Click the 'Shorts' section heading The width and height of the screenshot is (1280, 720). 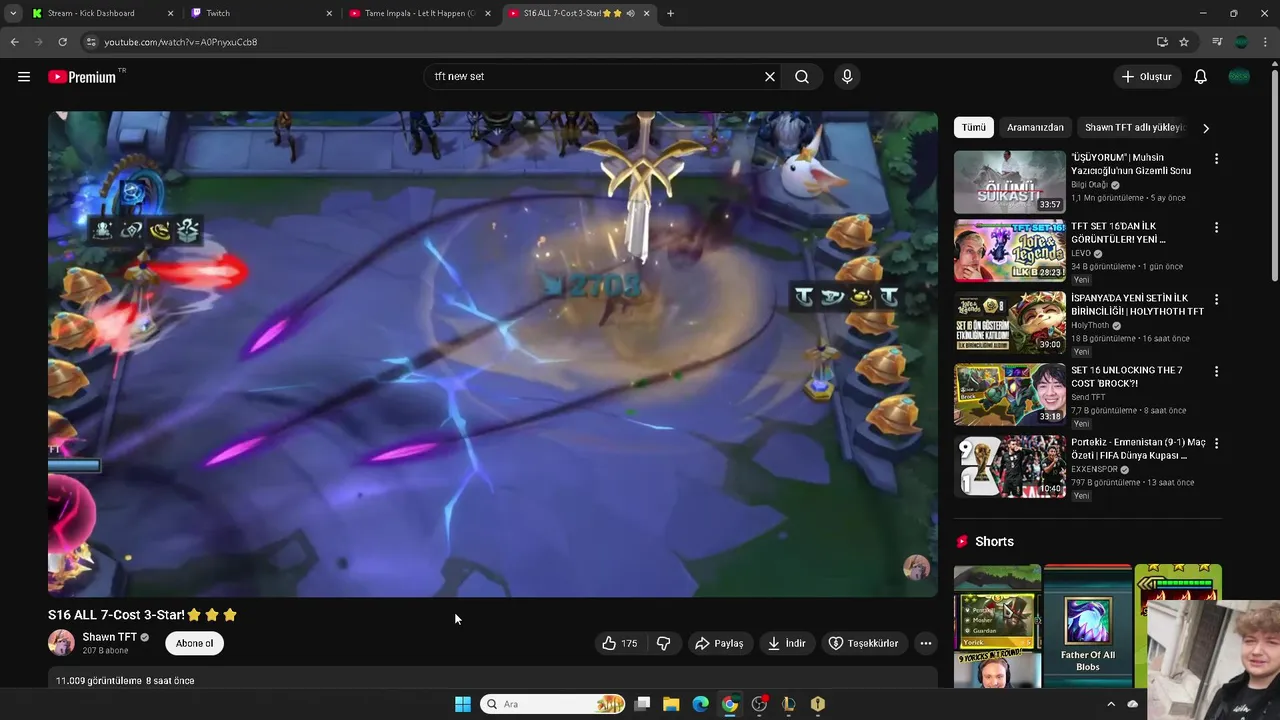(x=994, y=541)
